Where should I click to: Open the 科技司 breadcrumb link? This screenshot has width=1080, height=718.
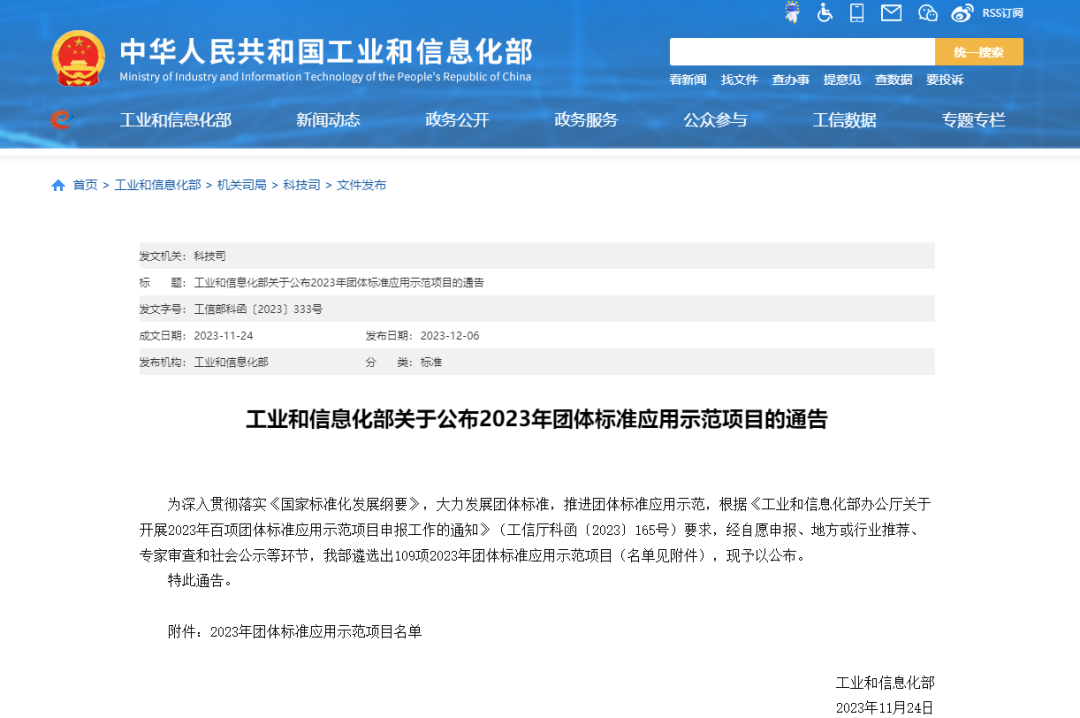(302, 185)
